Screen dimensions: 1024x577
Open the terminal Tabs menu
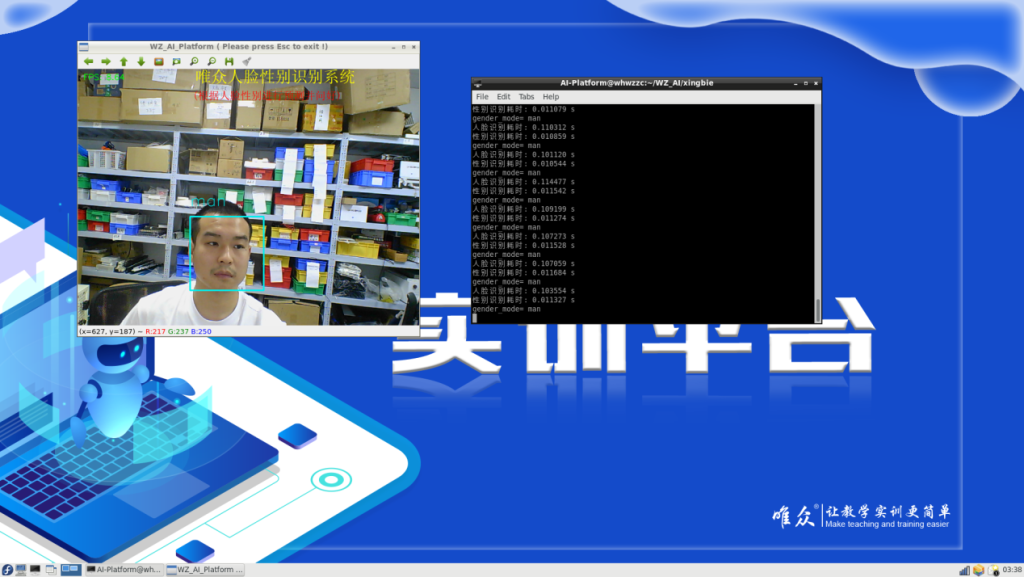coord(526,97)
